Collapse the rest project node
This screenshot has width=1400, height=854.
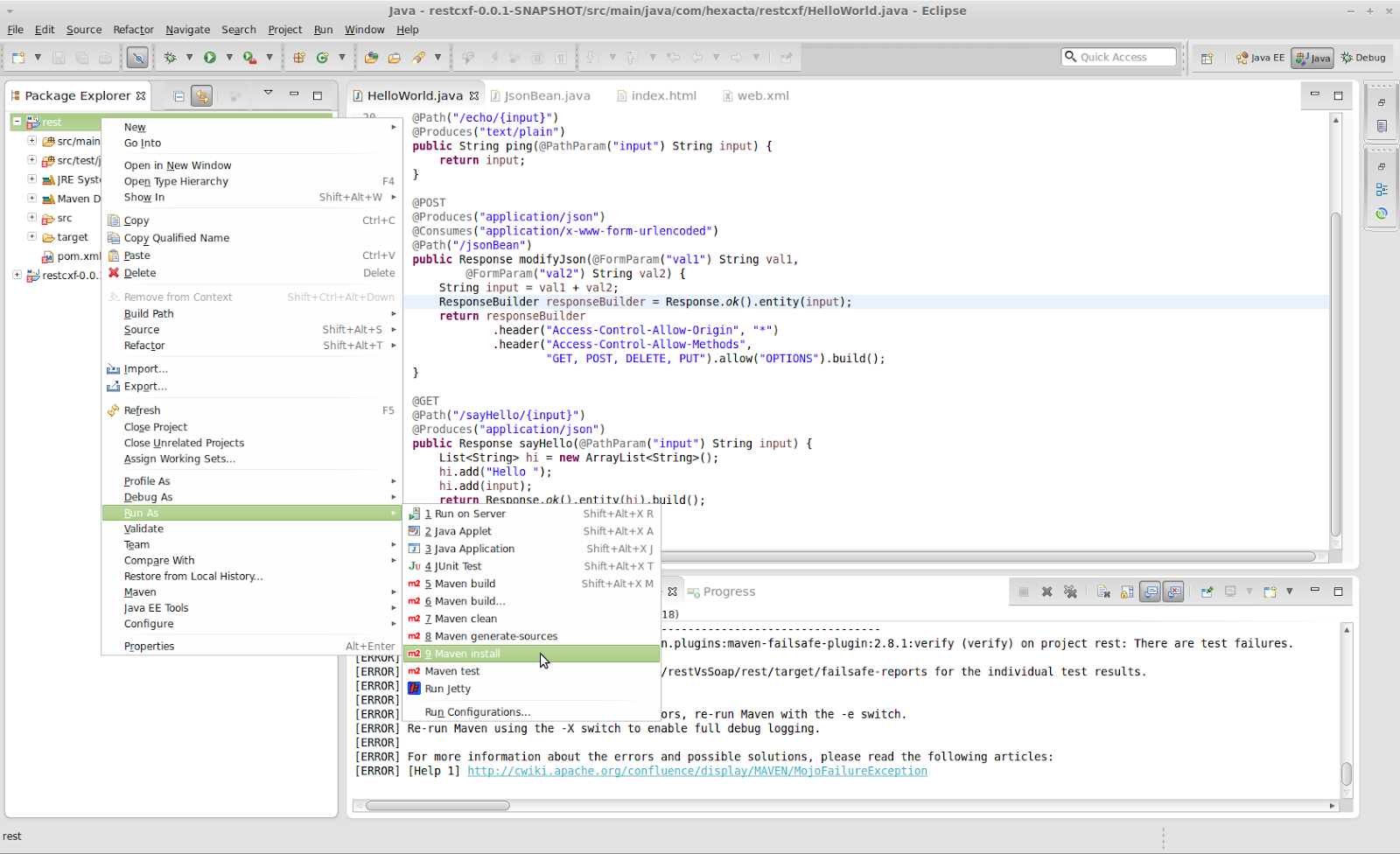click(x=17, y=122)
